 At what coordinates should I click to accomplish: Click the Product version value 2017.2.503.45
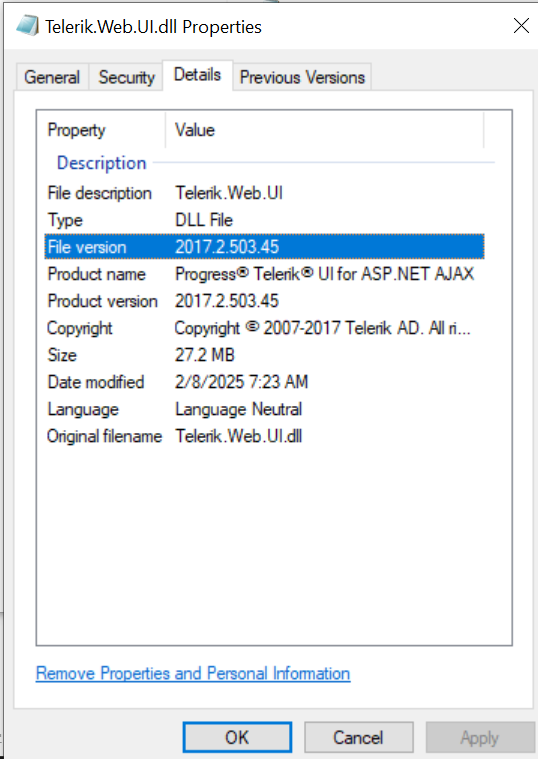click(x=227, y=302)
